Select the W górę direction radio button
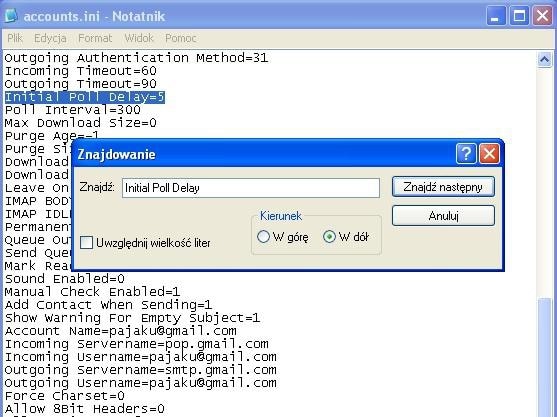Image resolution: width=557 pixels, height=417 pixels. tap(263, 237)
